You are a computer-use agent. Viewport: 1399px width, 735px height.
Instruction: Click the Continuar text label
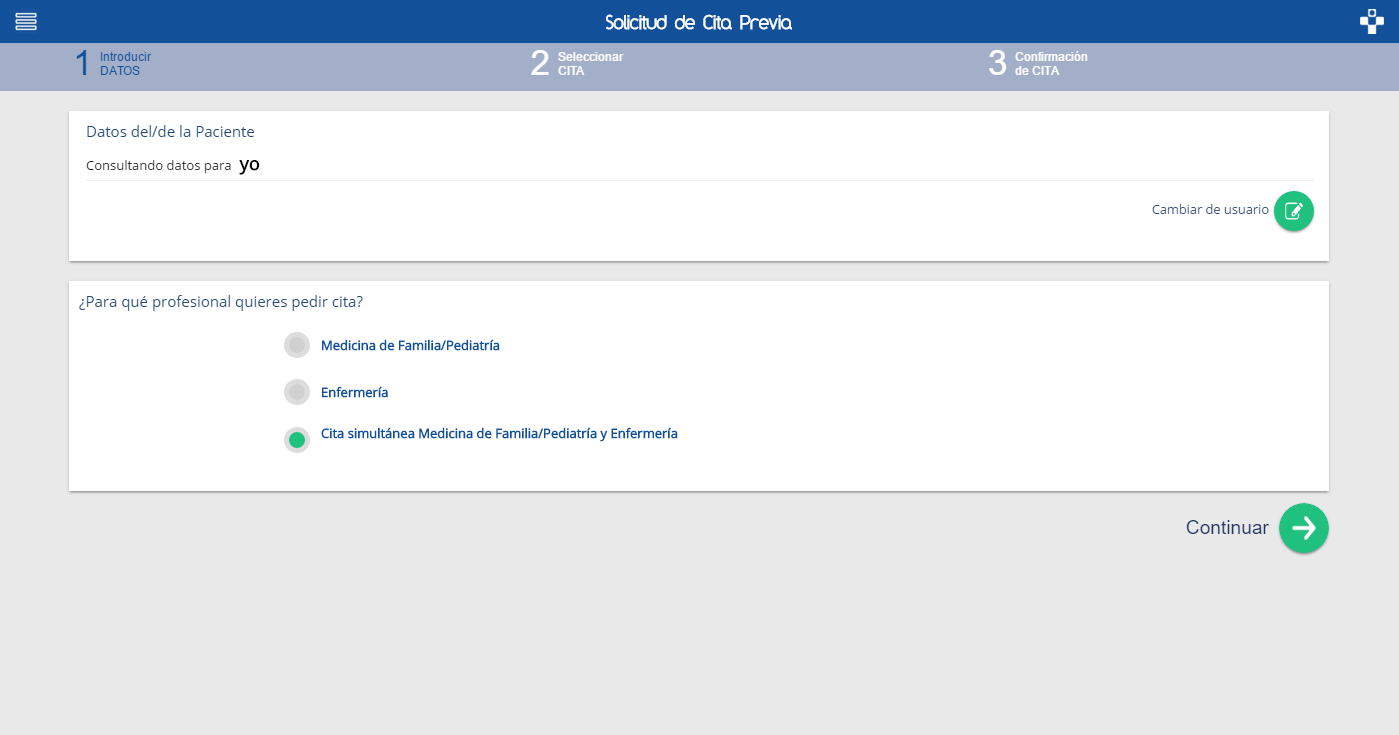tap(1227, 528)
